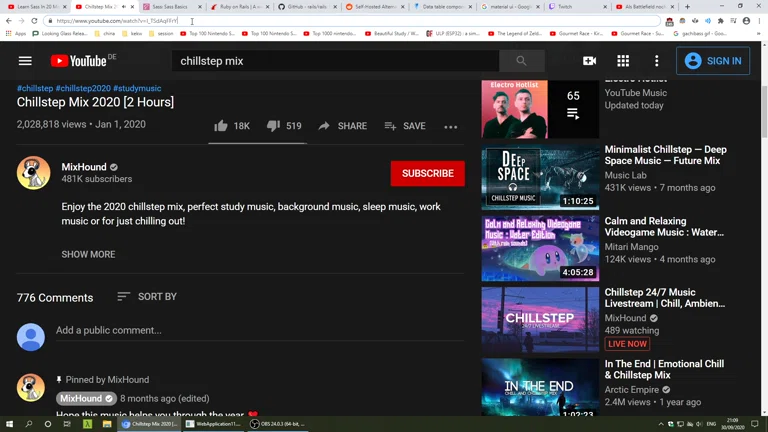Screen dimensions: 768x432
Task: Open Task View in the taskbar
Action: (x=67, y=424)
